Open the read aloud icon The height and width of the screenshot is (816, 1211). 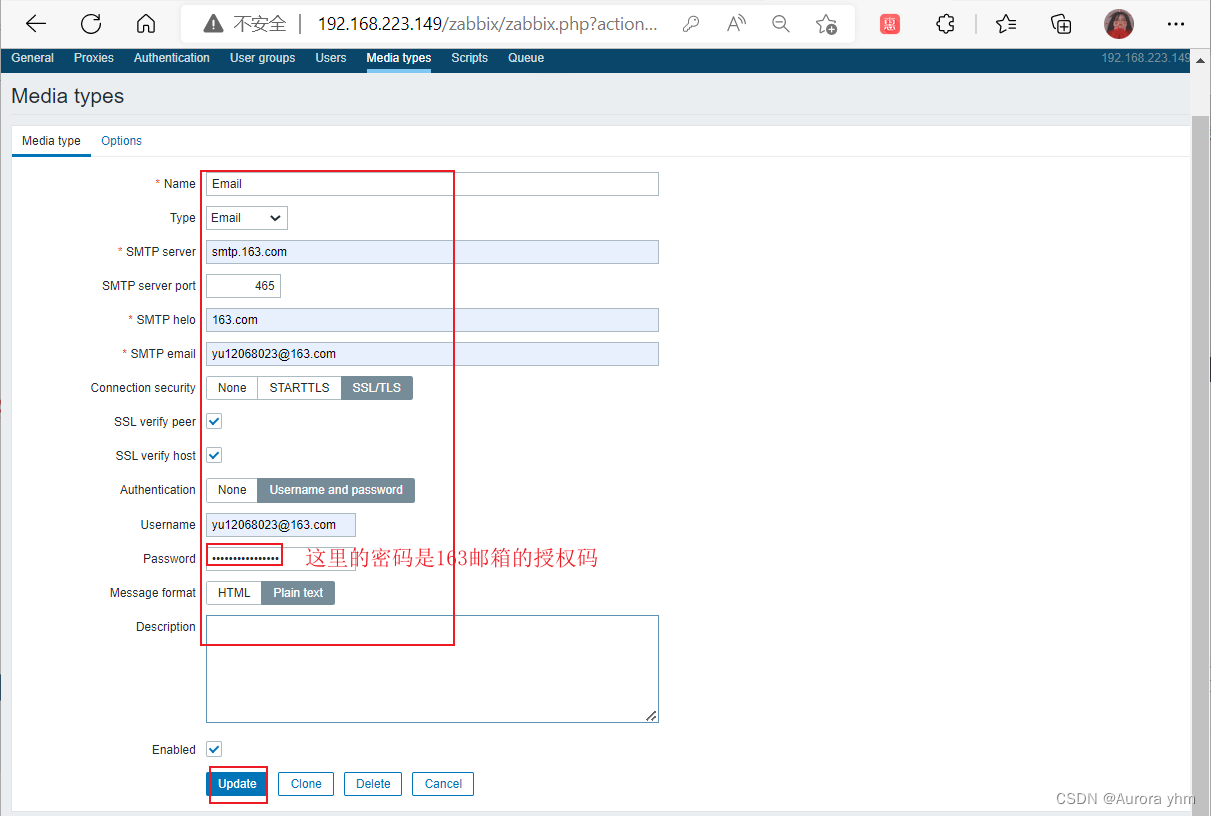(736, 24)
